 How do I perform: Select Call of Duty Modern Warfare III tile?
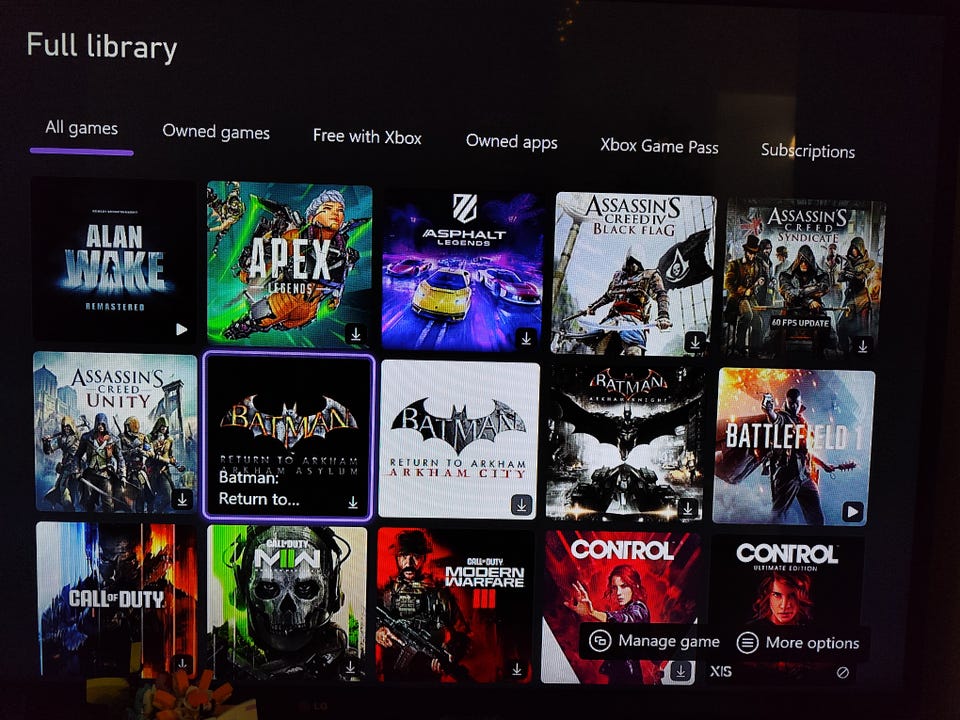tap(455, 606)
